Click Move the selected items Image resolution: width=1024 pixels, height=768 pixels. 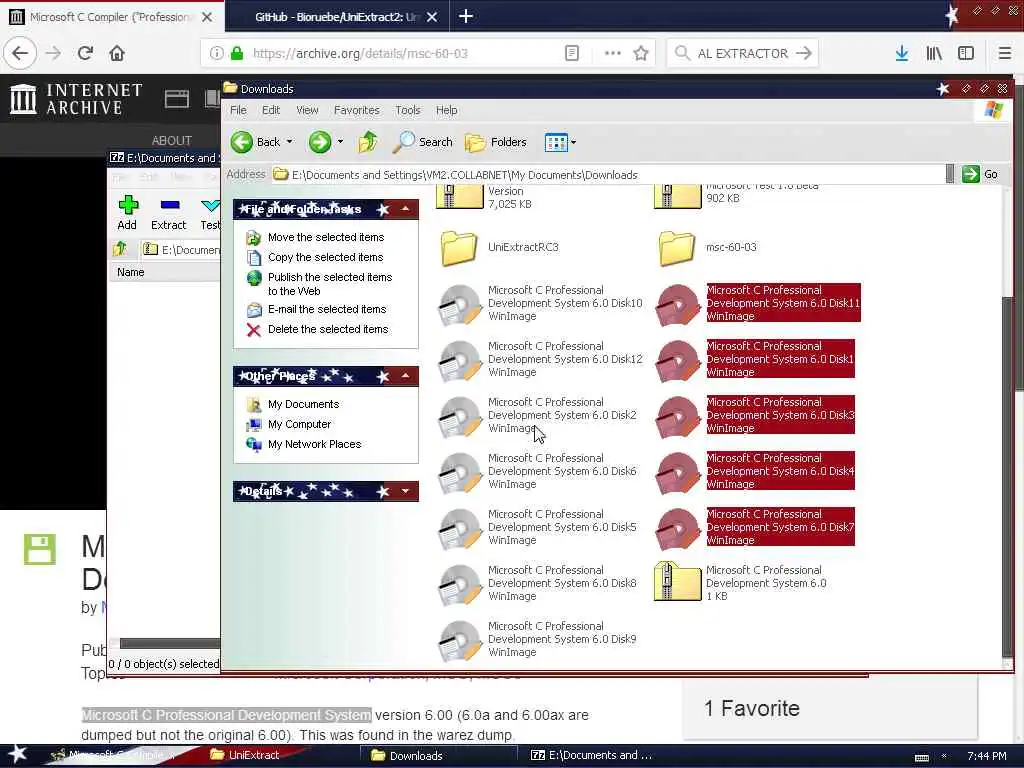(326, 237)
